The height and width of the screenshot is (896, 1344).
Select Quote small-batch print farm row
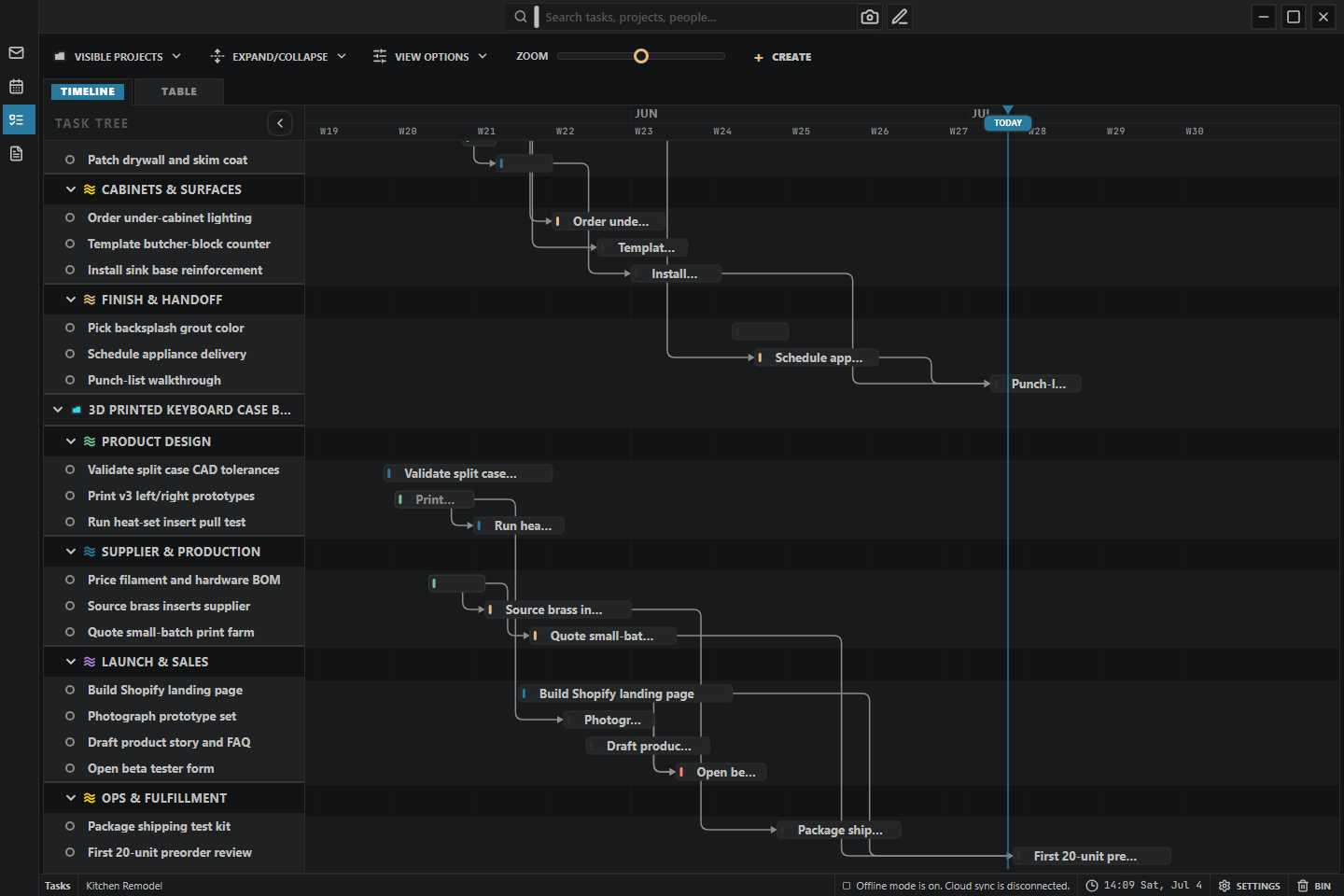(x=175, y=632)
